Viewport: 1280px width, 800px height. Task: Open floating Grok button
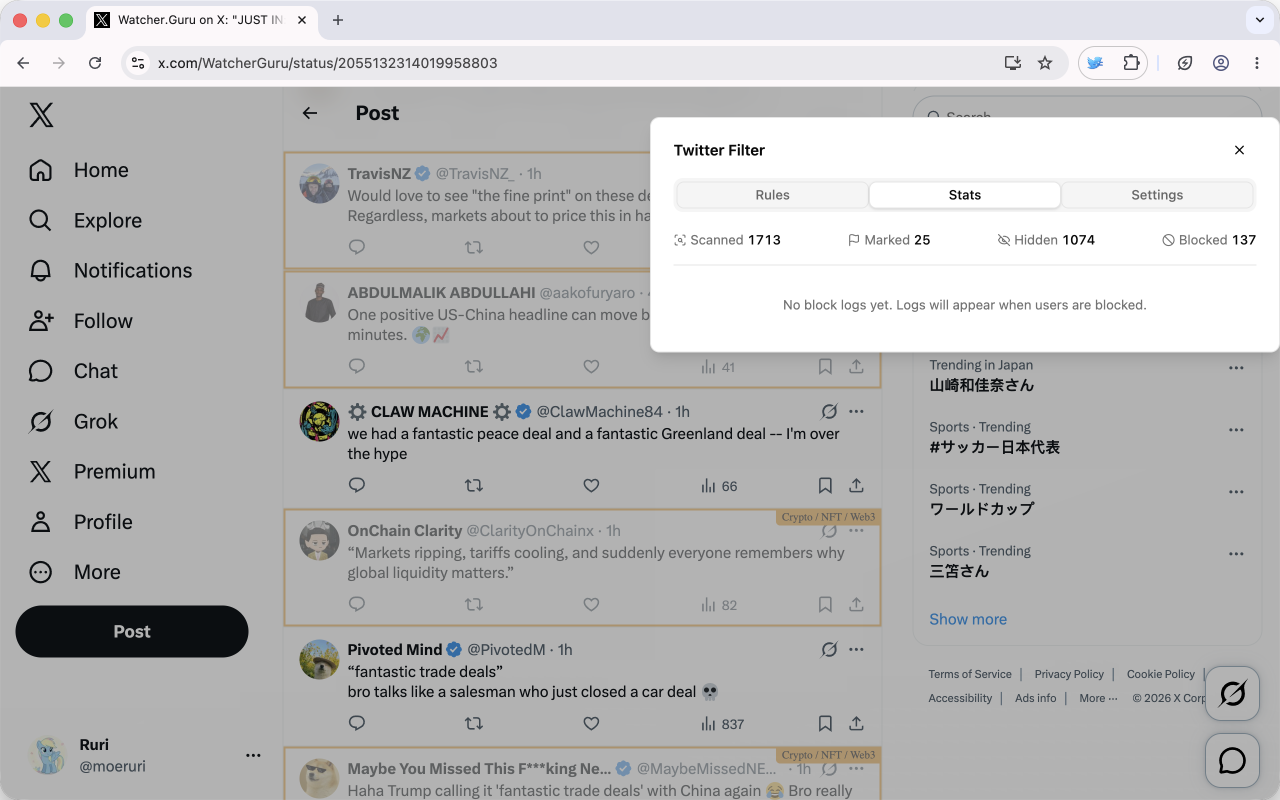click(x=1232, y=693)
